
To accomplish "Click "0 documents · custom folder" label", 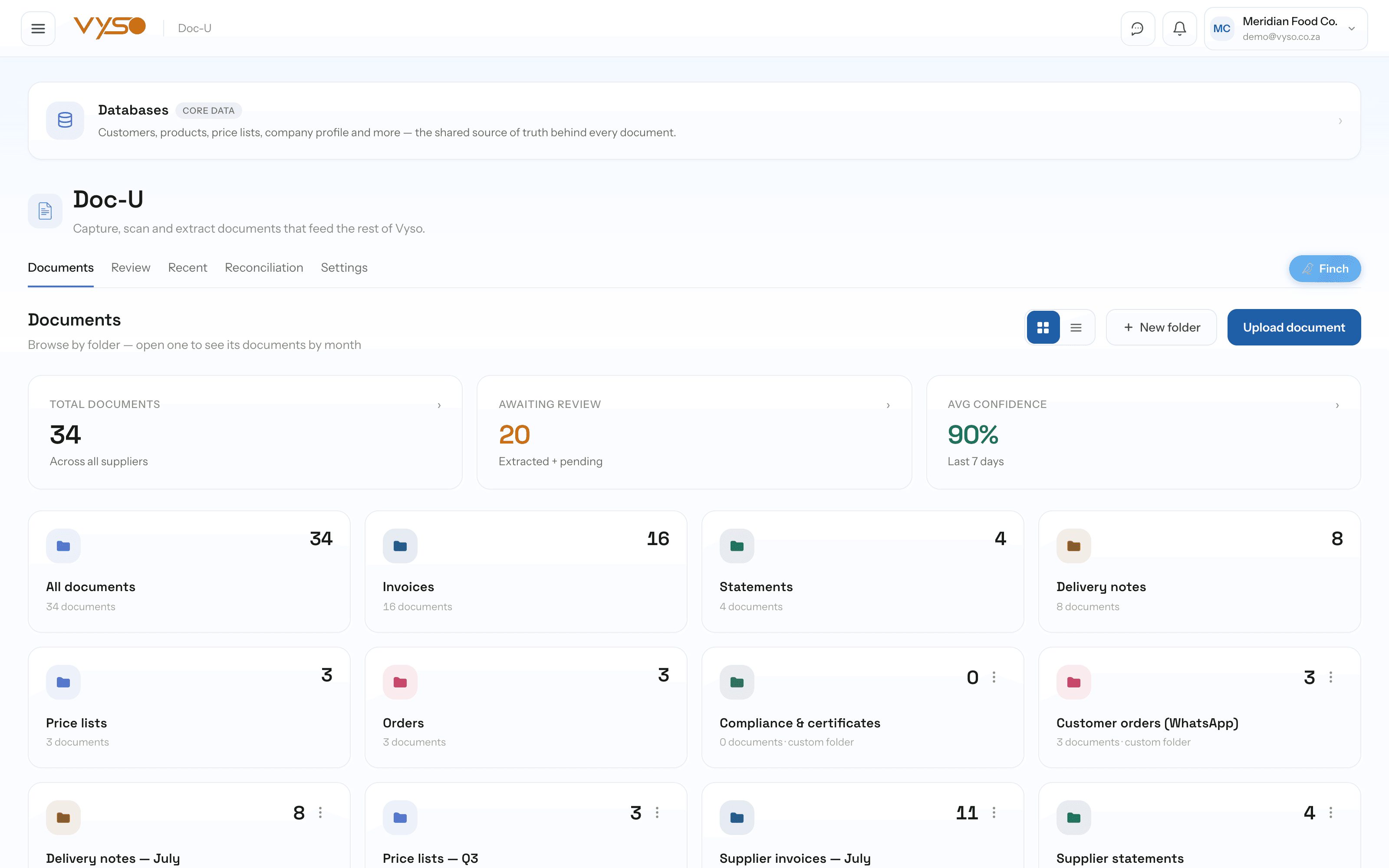I will click(x=787, y=742).
